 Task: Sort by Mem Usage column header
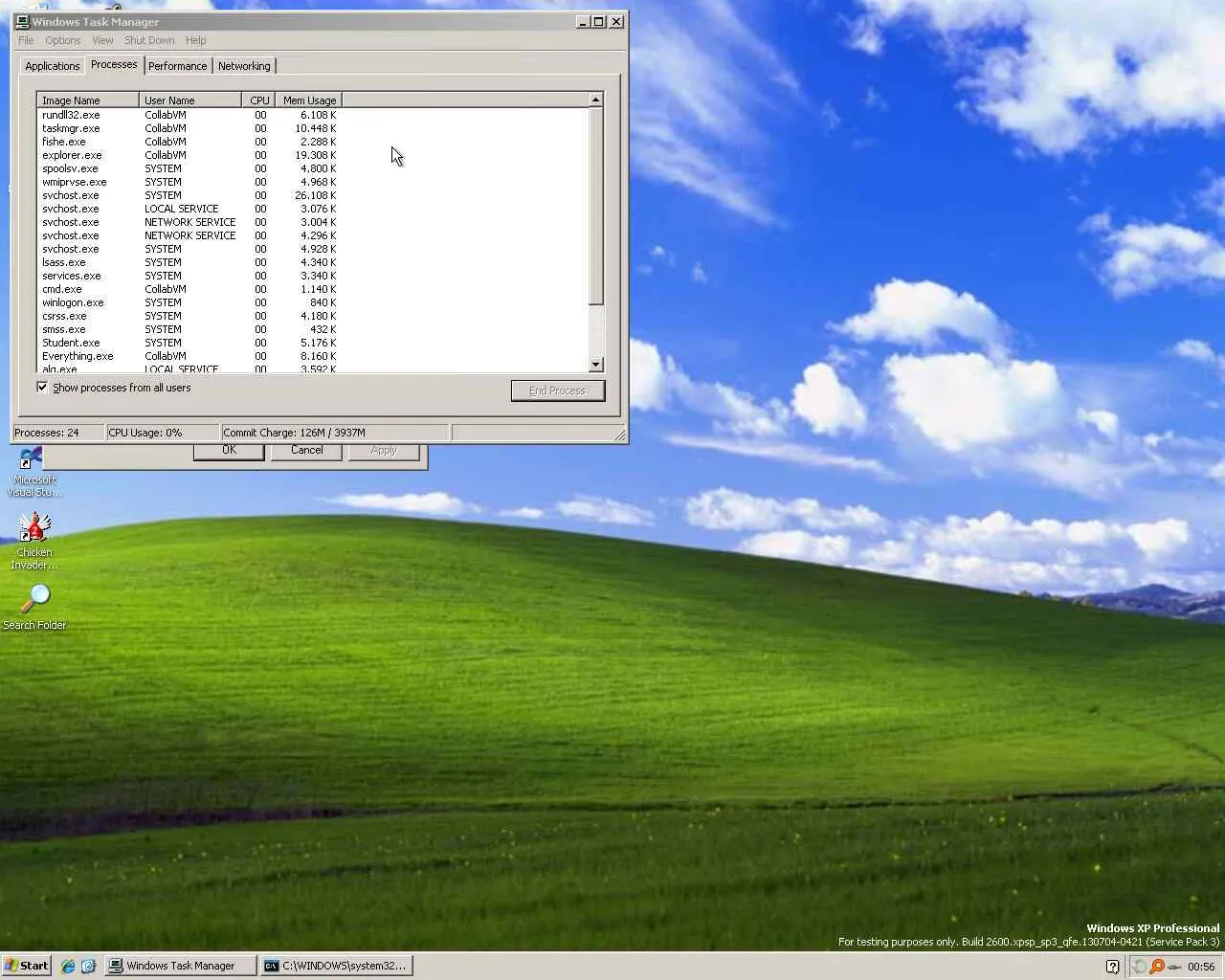point(308,100)
